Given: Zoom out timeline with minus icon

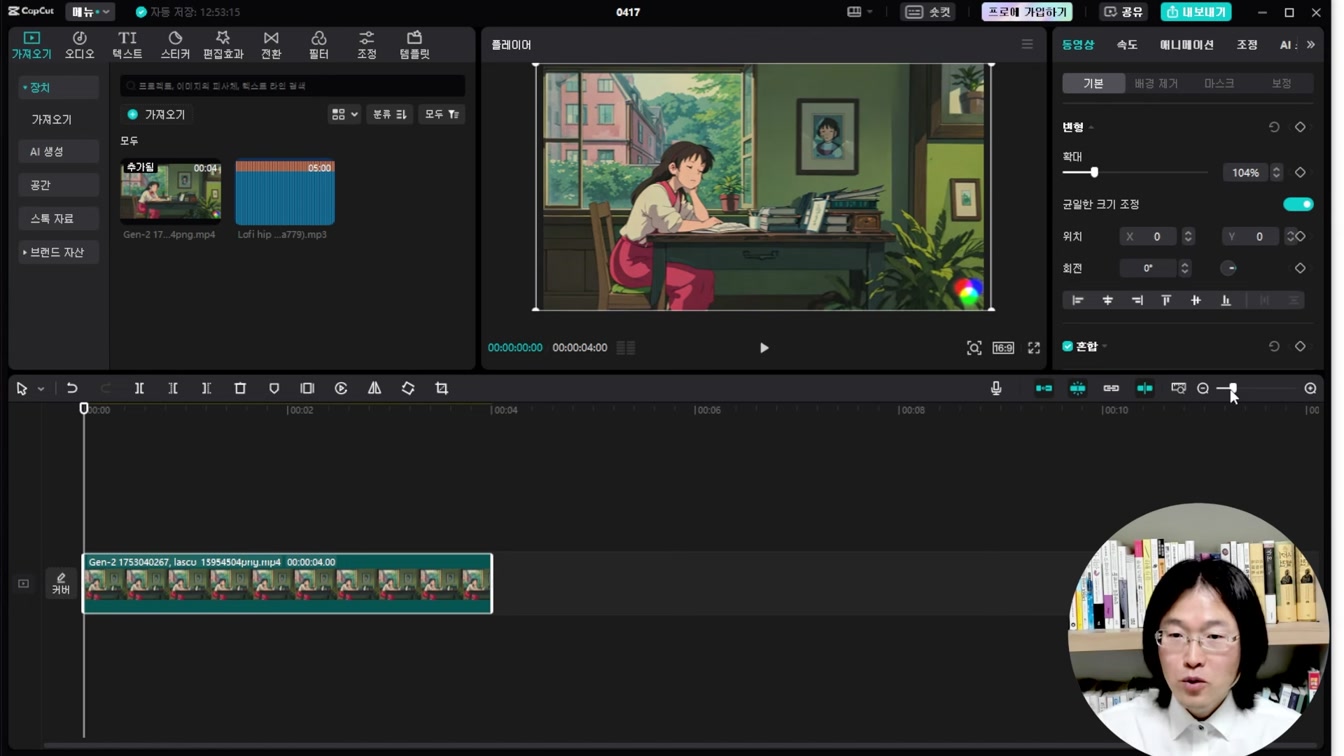Looking at the screenshot, I should pos(1203,388).
